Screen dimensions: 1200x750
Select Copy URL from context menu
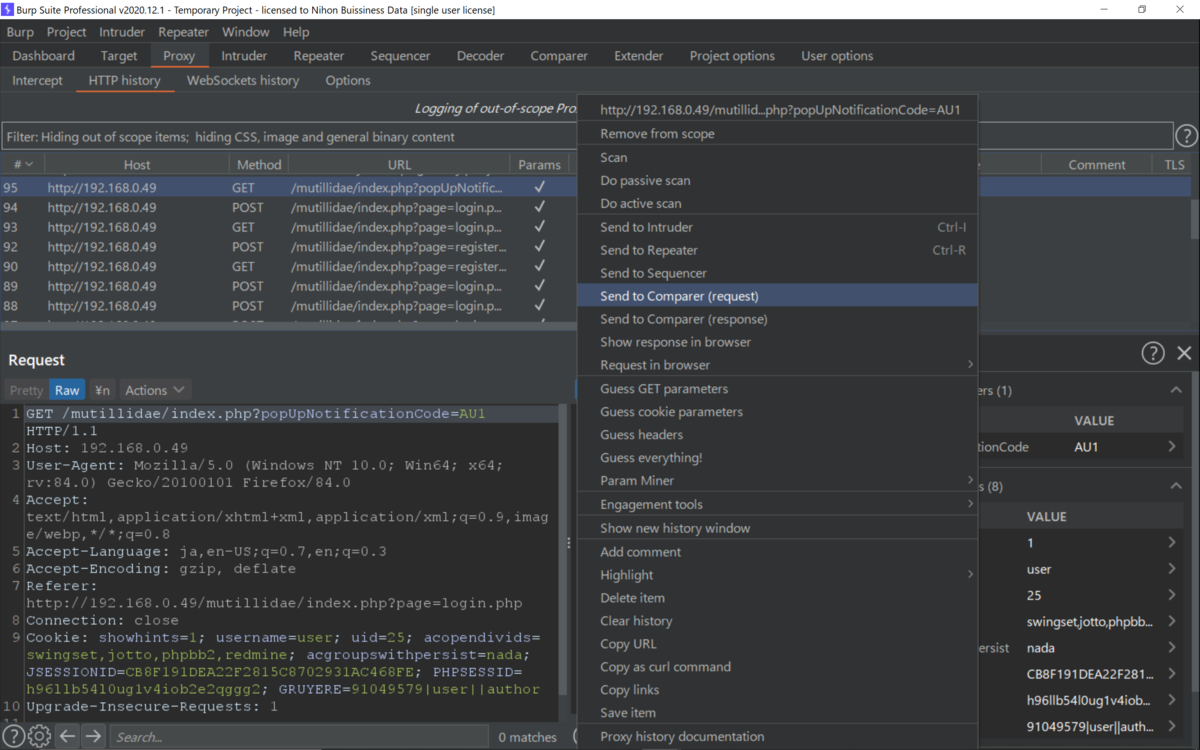(776, 644)
